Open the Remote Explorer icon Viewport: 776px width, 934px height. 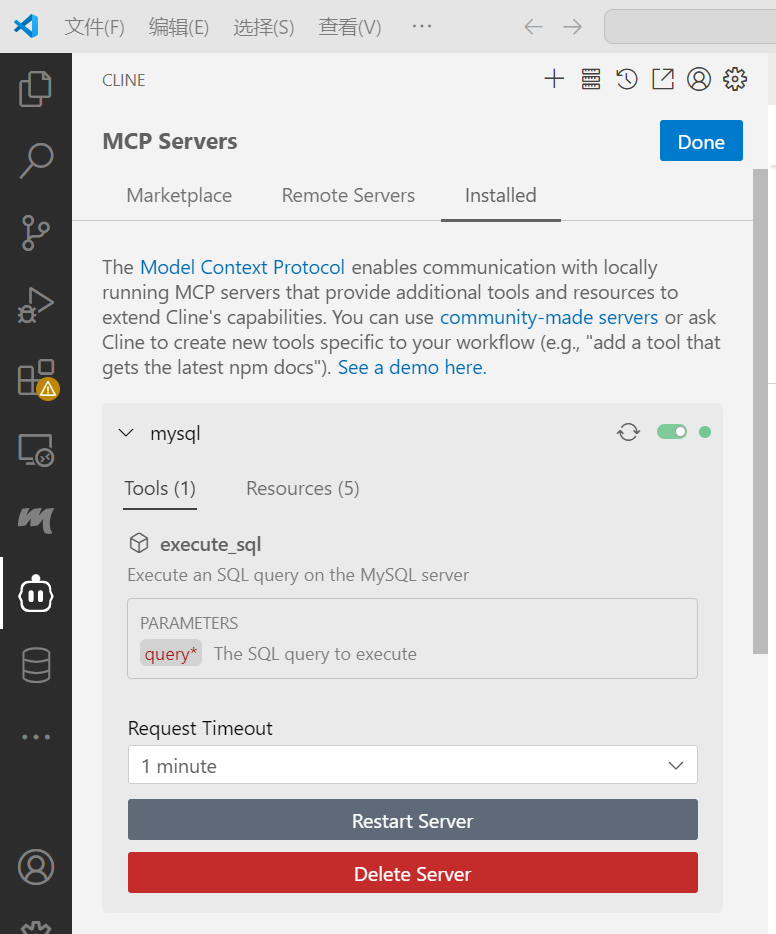36,450
